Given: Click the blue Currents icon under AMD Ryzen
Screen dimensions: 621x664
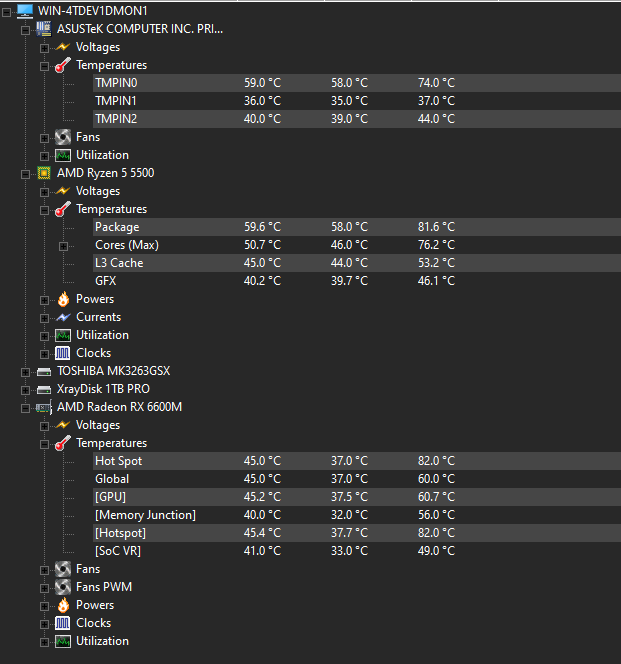Looking at the screenshot, I should coord(63,317).
